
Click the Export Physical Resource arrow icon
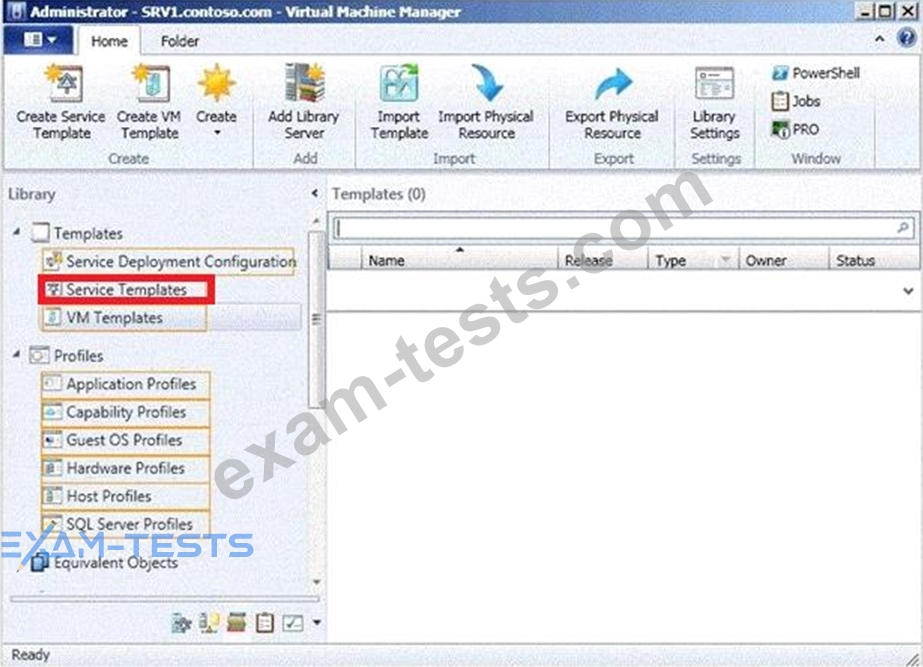(613, 84)
